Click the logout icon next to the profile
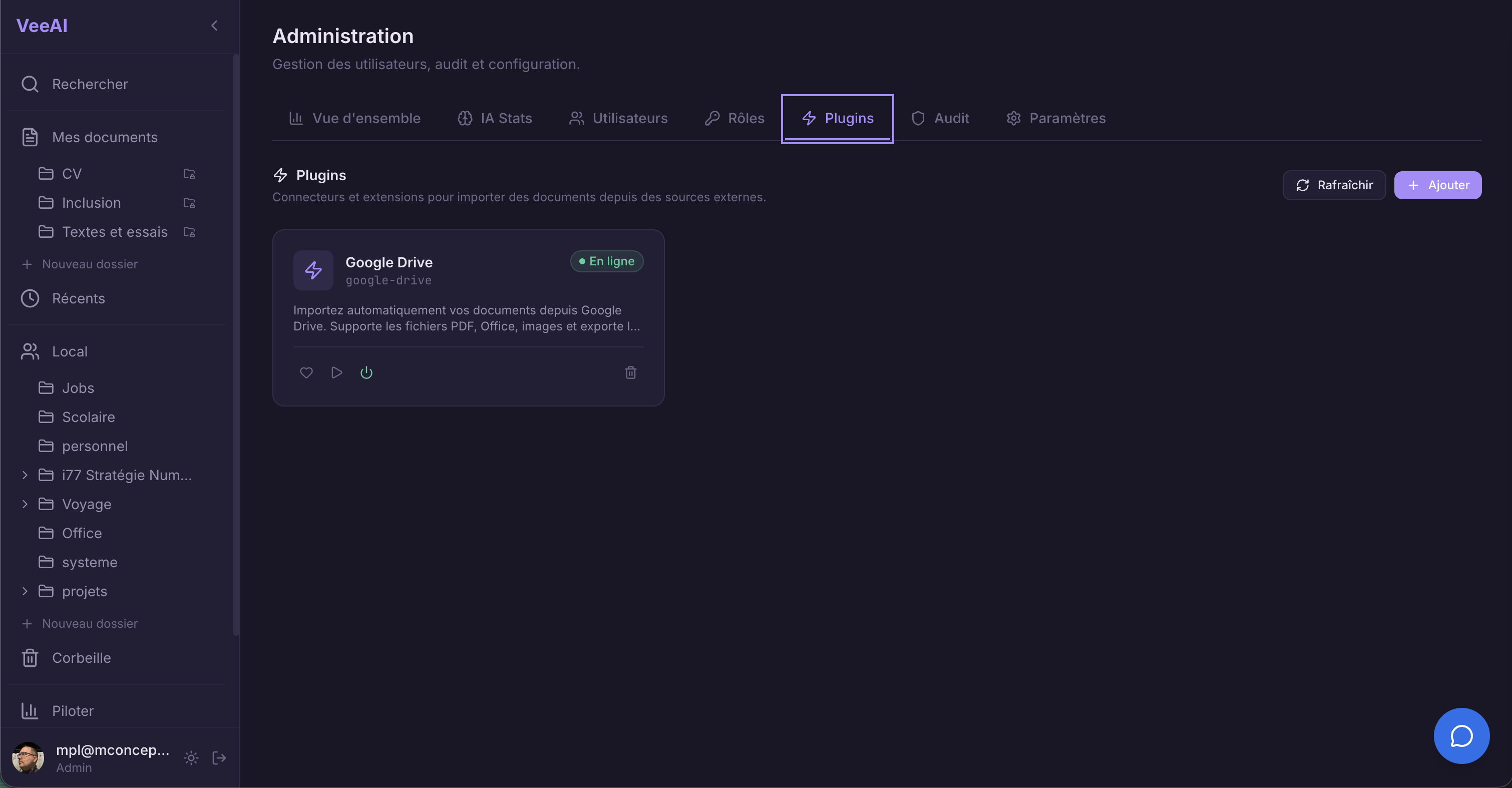Viewport: 1512px width, 788px height. pyautogui.click(x=219, y=757)
